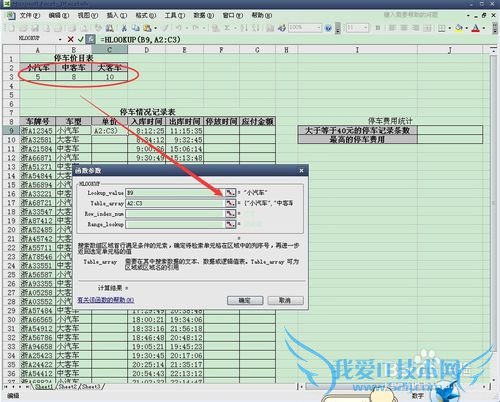Click the Table_array range picker icon
This screenshot has width=500, height=402.
pyautogui.click(x=230, y=203)
